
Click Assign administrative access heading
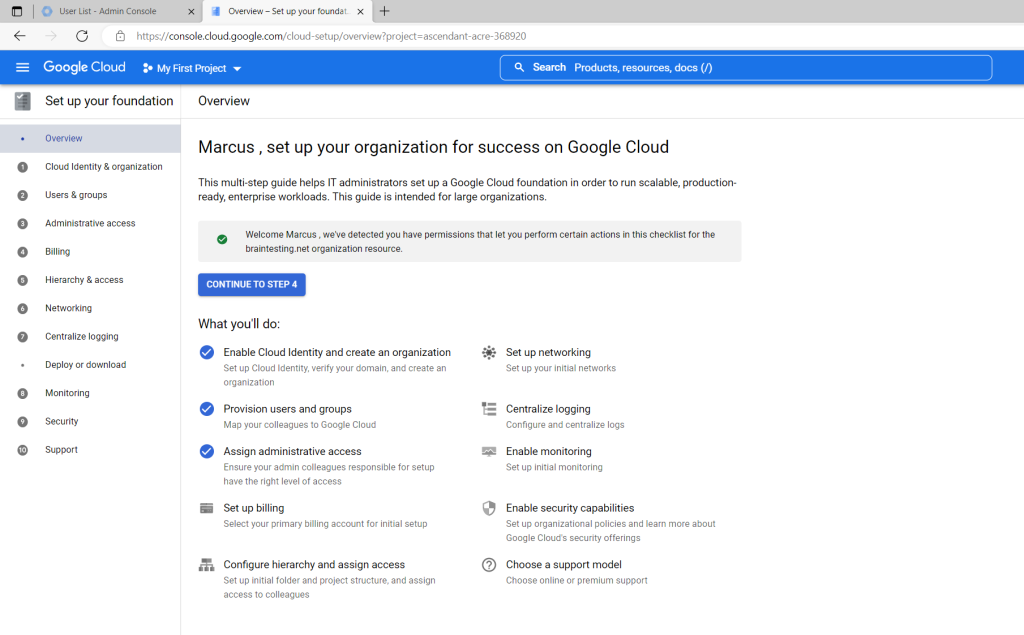[x=292, y=451]
